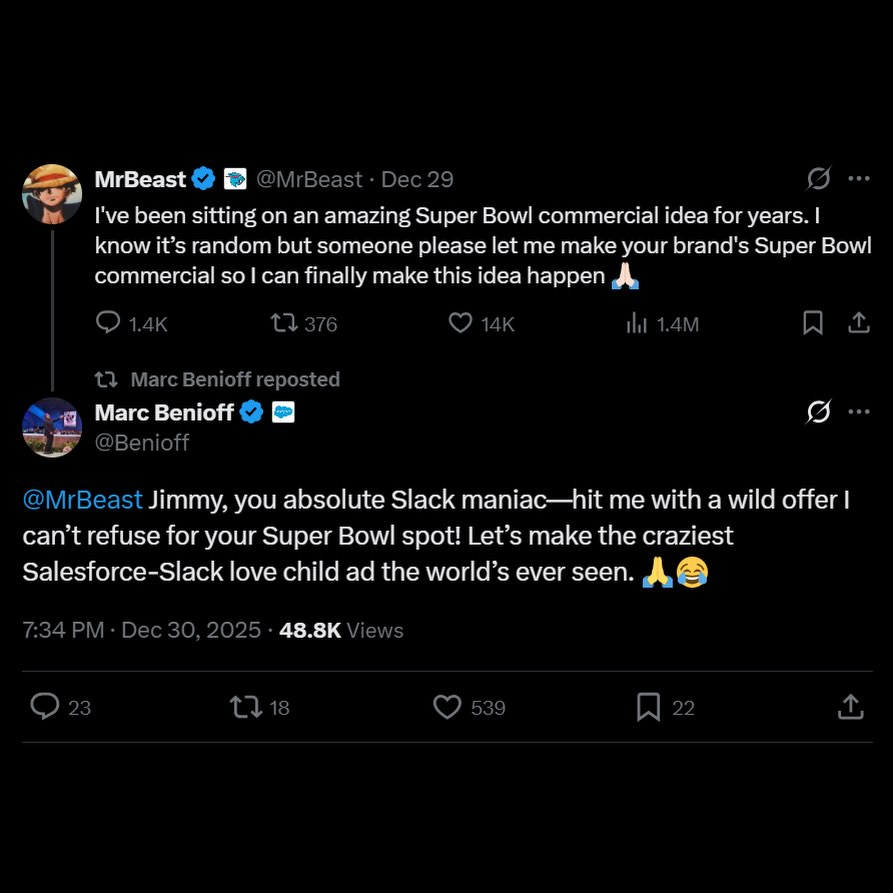Bookmark MrBeast's Super Bowl tweet
The width and height of the screenshot is (893, 893).
813,323
